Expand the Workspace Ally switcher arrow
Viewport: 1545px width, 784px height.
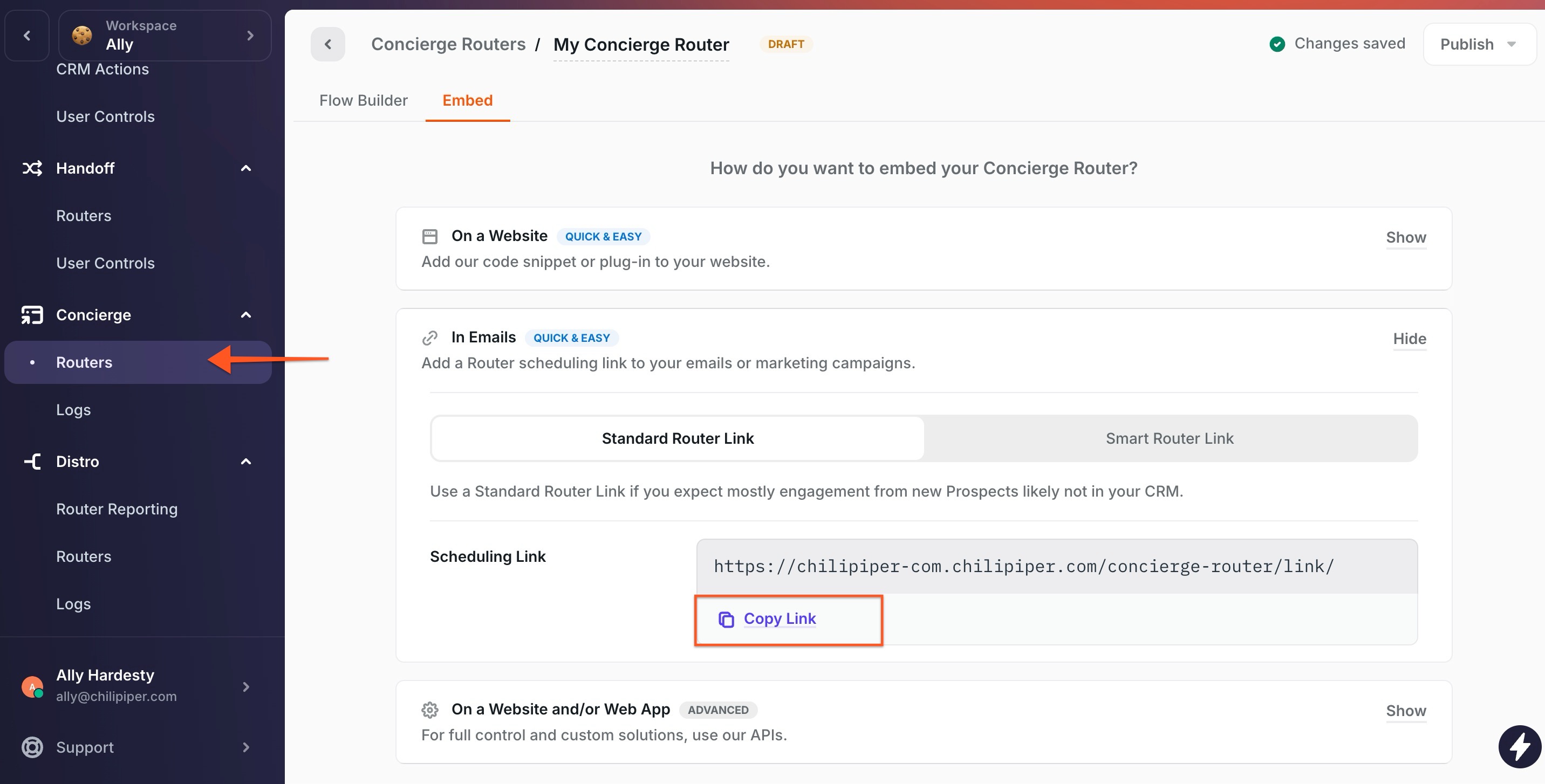point(250,36)
